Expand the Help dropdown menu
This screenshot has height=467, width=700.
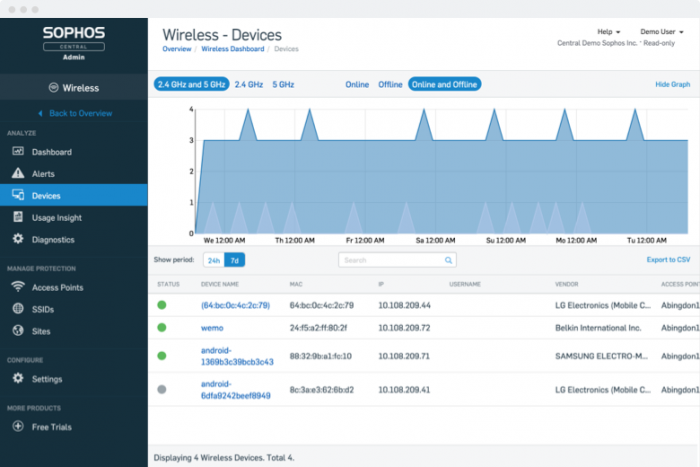pos(608,32)
